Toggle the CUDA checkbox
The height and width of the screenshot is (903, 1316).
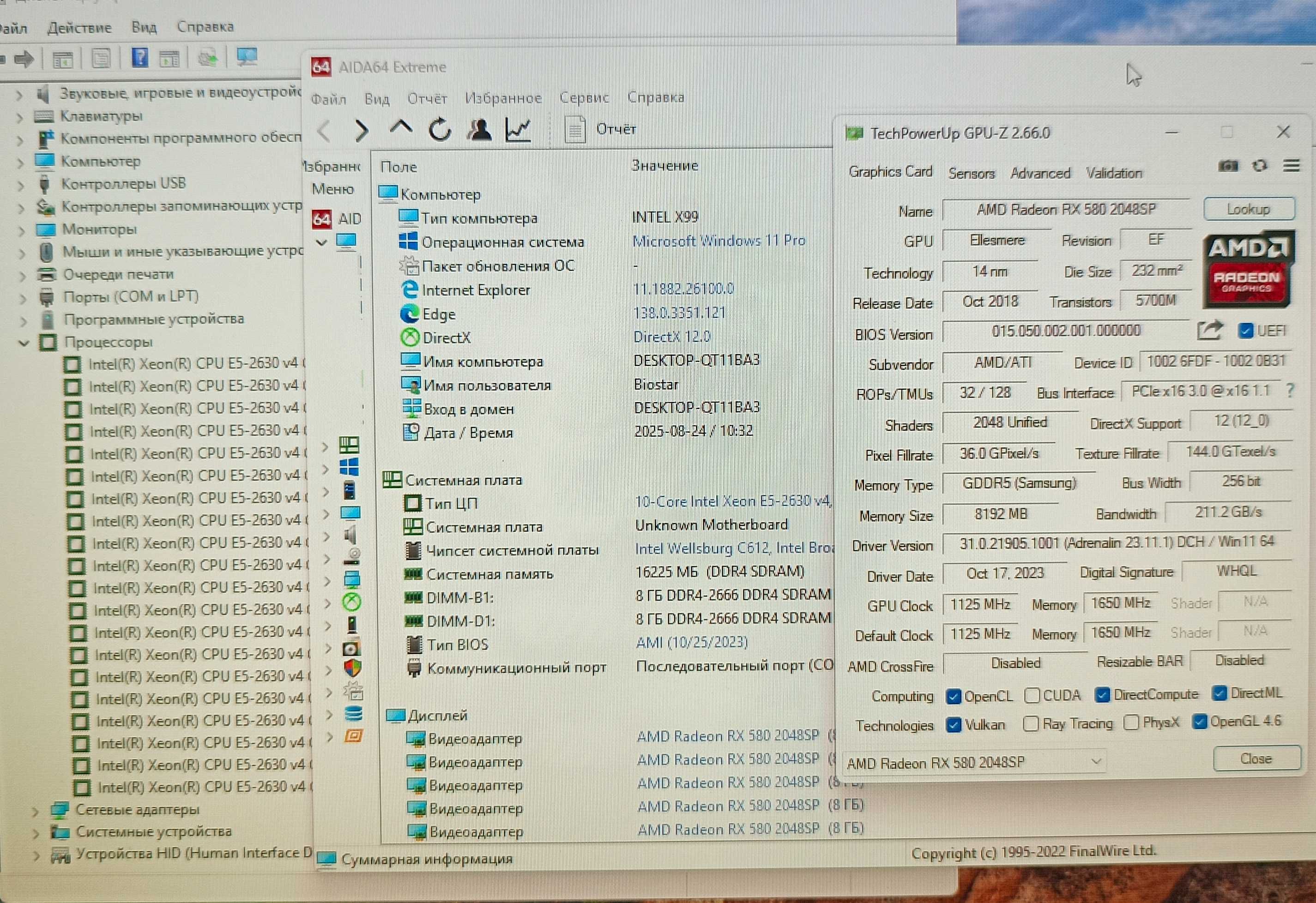pos(1032,696)
